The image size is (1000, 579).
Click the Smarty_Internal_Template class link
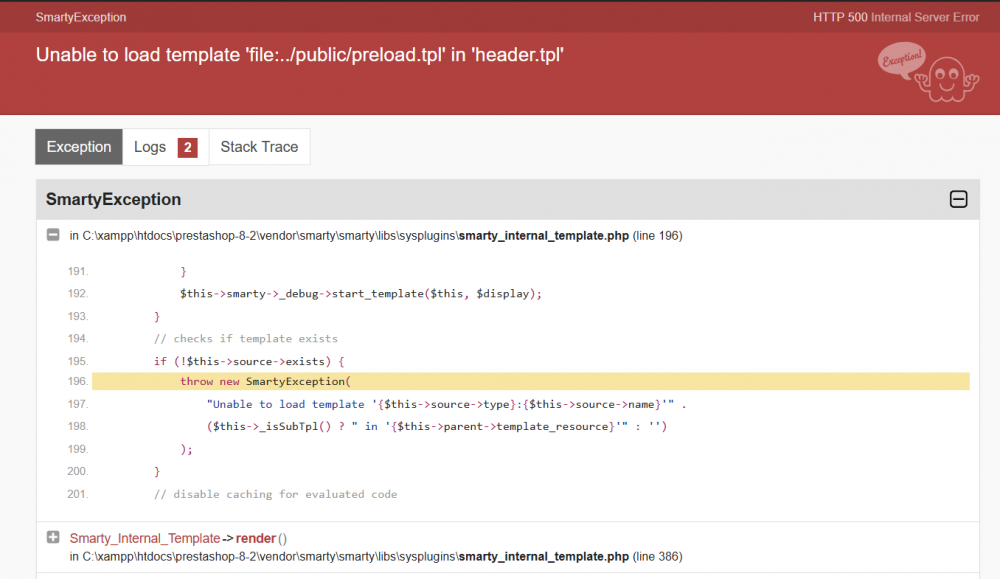point(145,538)
